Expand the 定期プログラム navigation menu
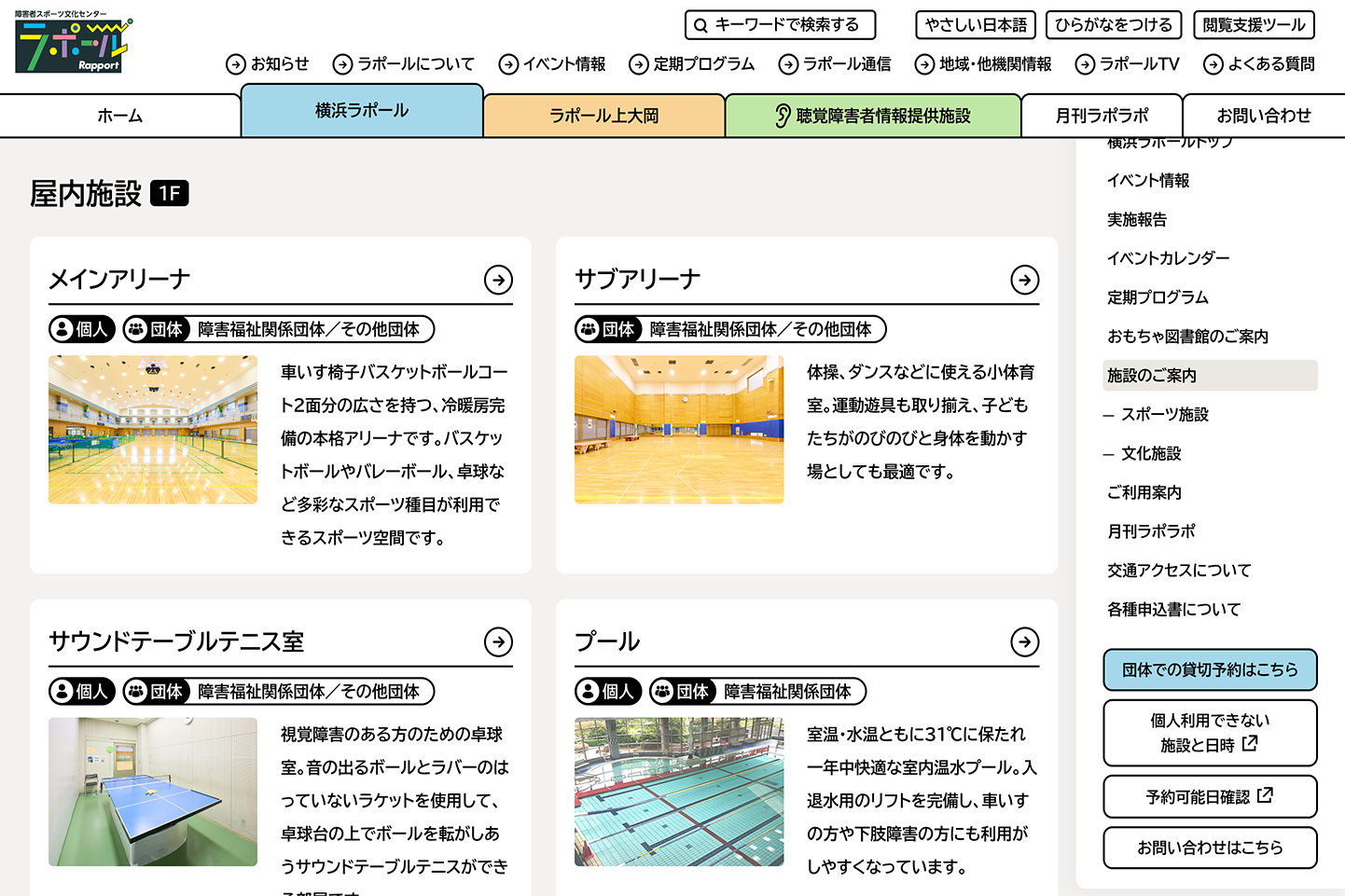The image size is (1345, 896). pos(692,64)
